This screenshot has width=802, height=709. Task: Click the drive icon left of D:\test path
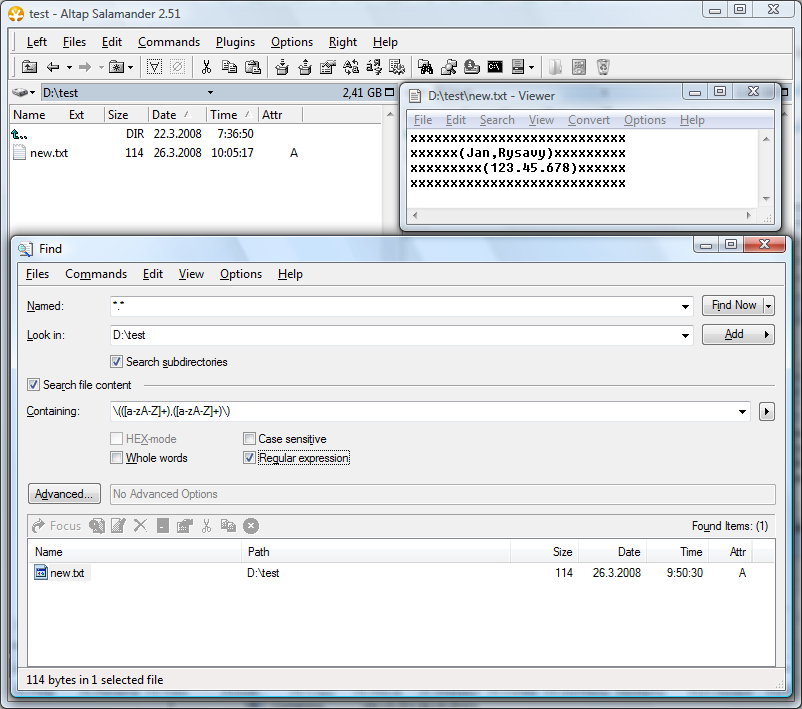(20, 93)
